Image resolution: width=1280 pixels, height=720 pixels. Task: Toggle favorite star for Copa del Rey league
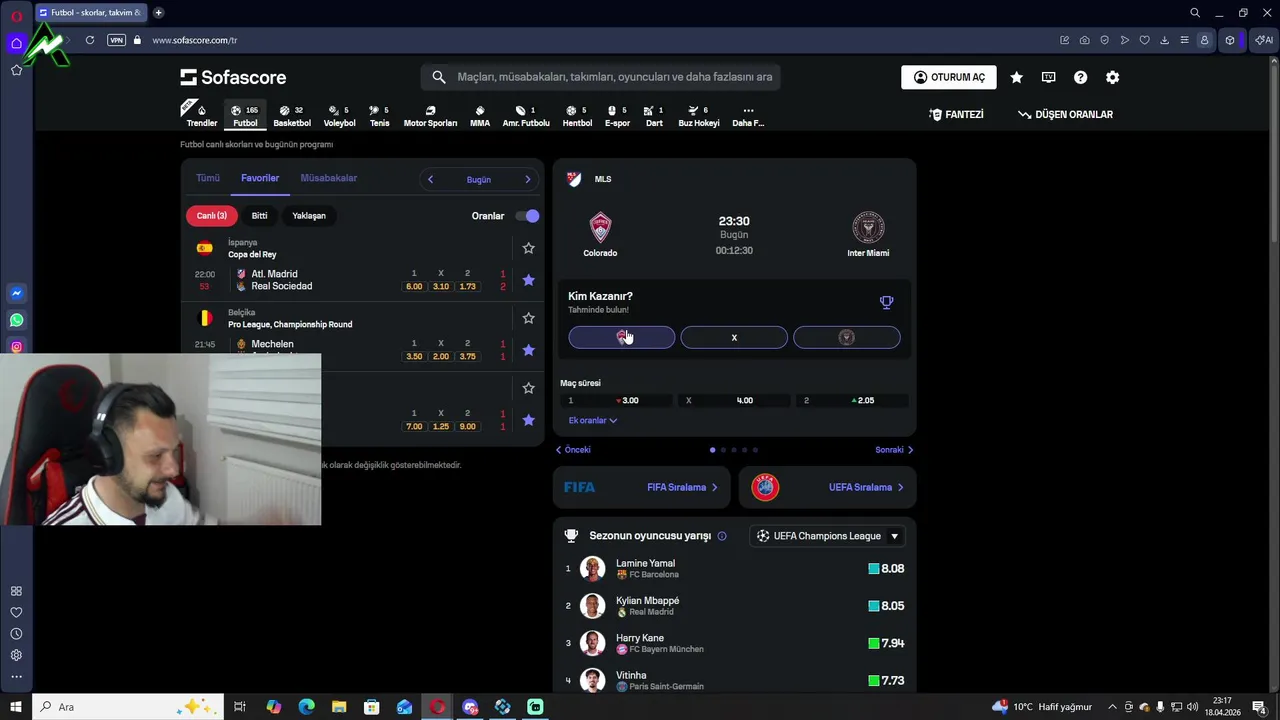click(x=528, y=248)
